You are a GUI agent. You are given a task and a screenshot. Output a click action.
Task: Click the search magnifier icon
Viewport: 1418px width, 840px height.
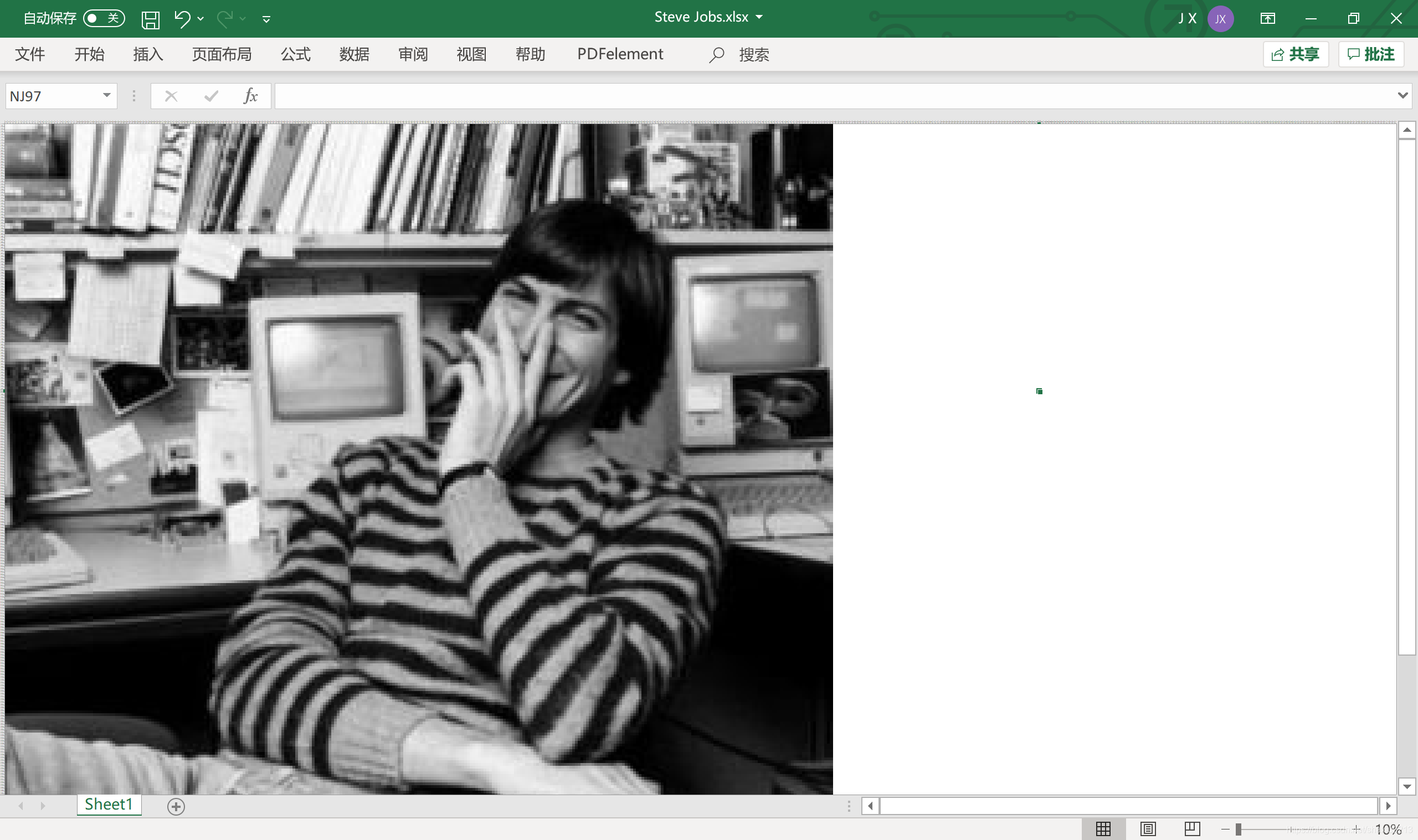(716, 55)
